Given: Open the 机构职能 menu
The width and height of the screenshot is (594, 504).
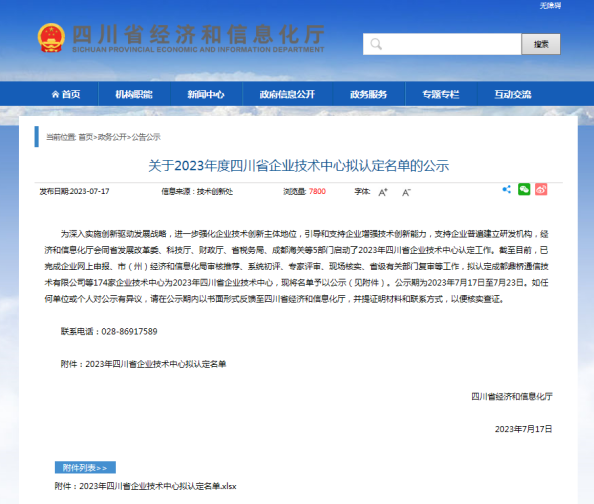Looking at the screenshot, I should [x=134, y=94].
